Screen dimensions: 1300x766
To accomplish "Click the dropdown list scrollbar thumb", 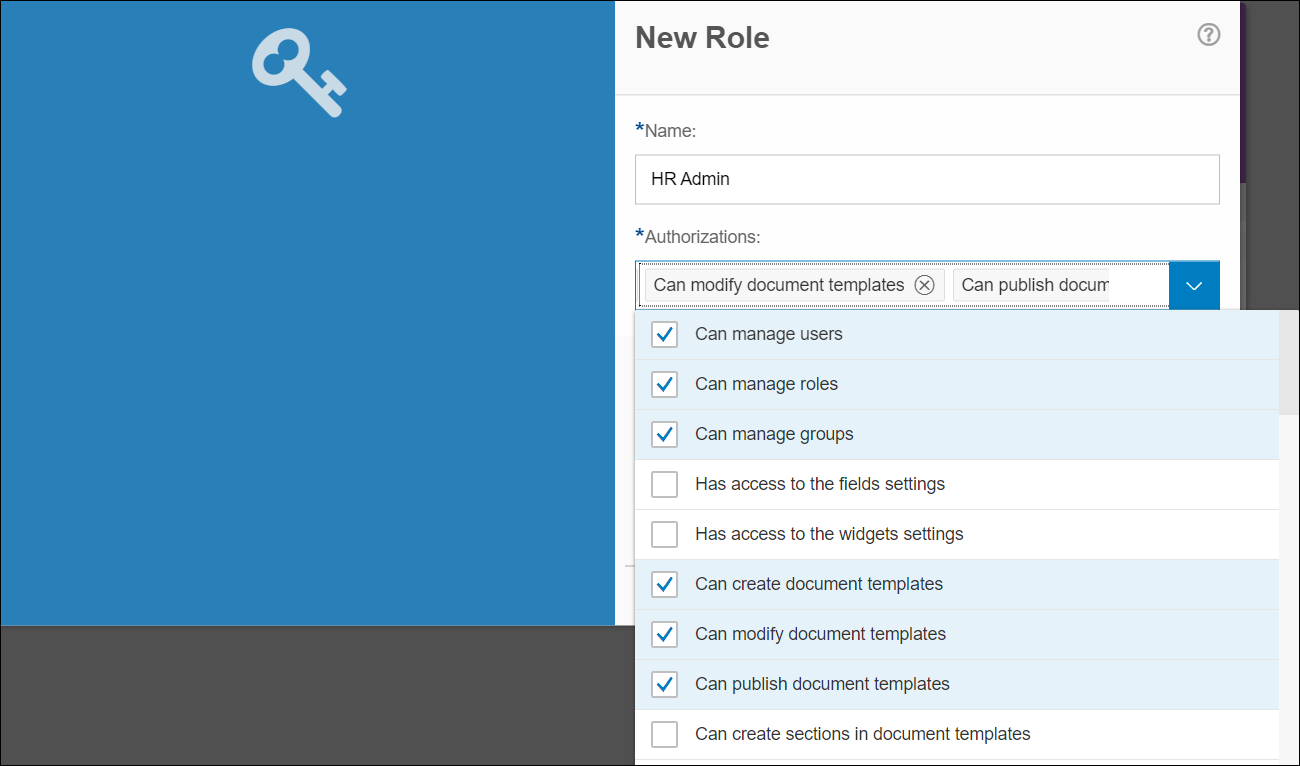I will pos(1288,361).
